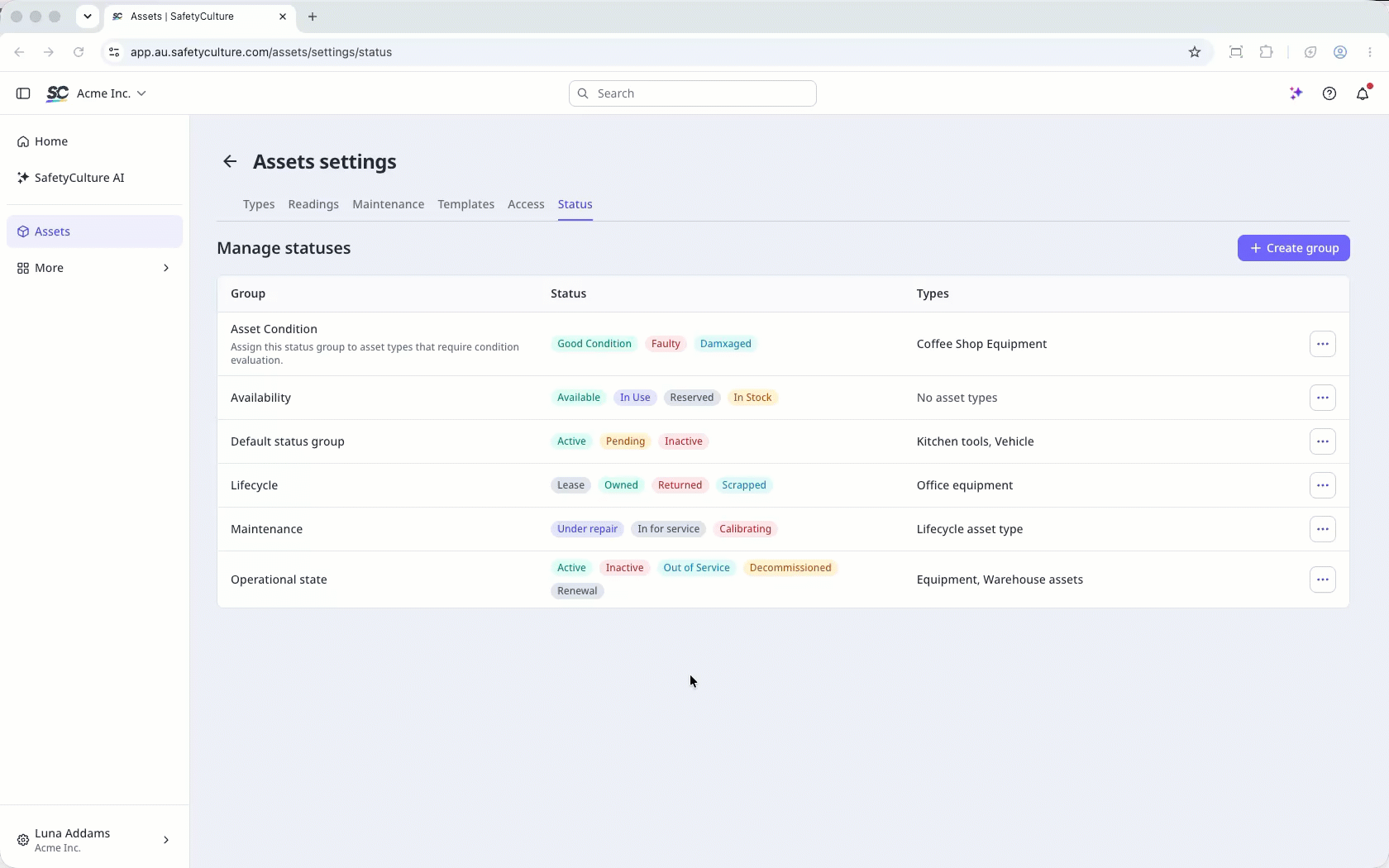Open the Maintenance row options menu
The width and height of the screenshot is (1389, 868).
click(1323, 529)
